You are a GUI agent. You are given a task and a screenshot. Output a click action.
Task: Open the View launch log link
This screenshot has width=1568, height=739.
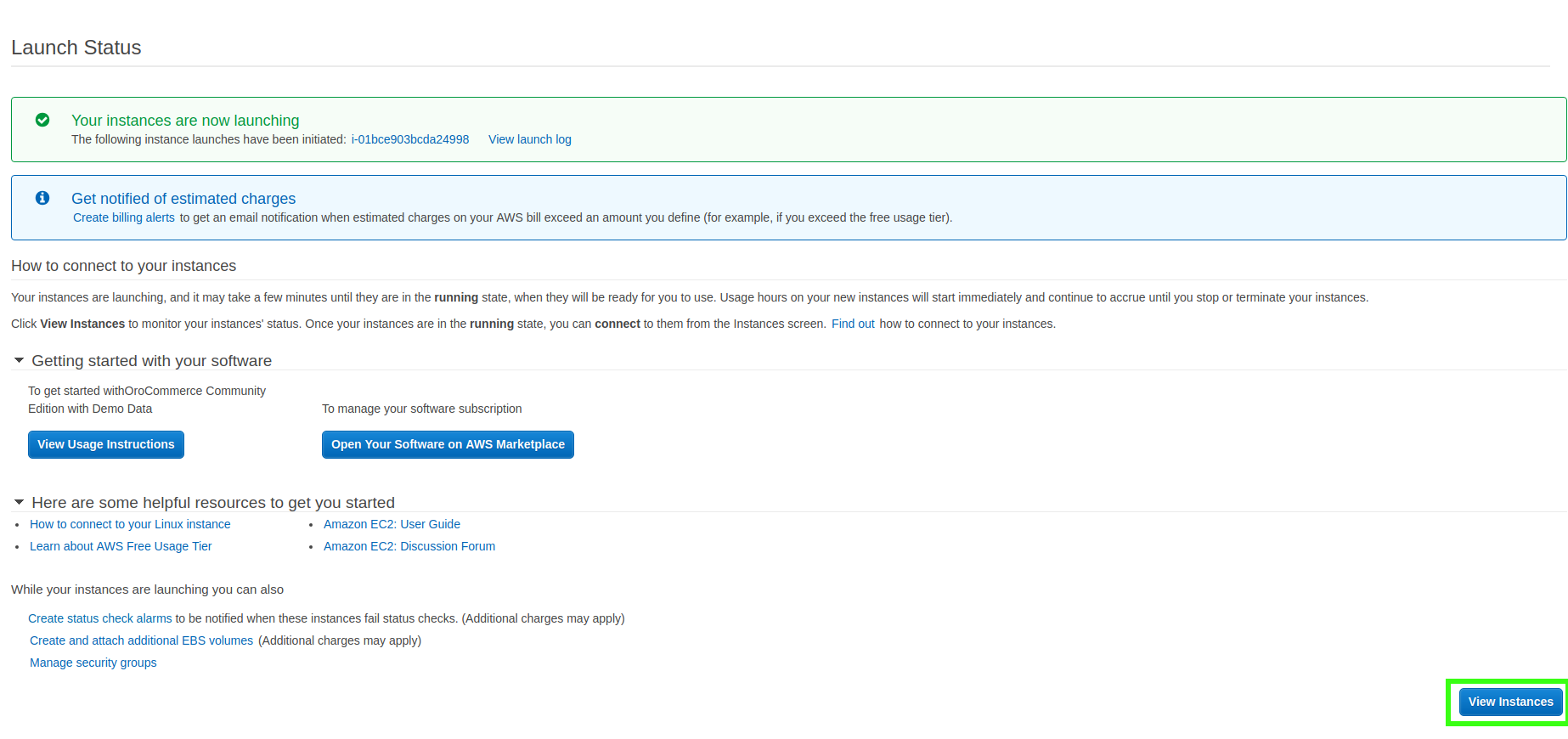point(529,139)
